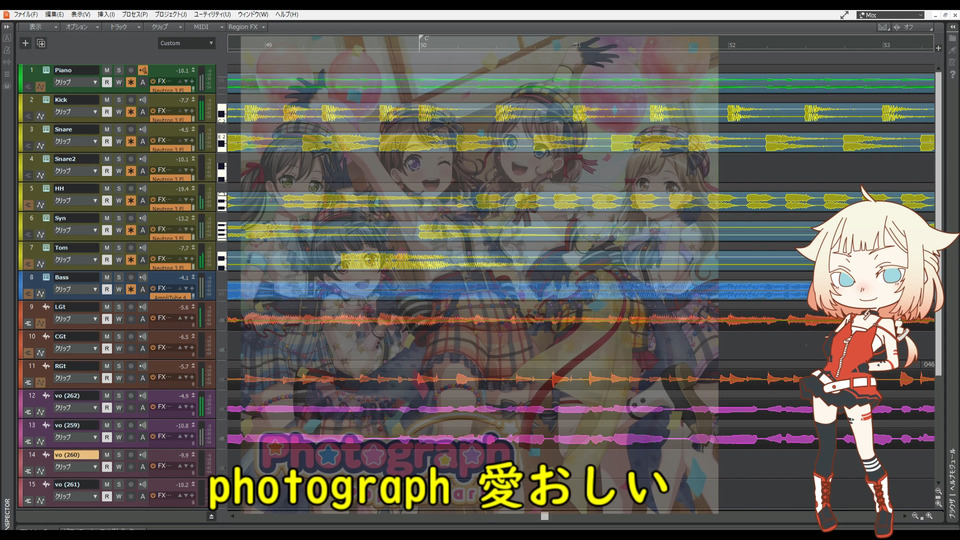Click the FX rack label on Tom track
Image resolution: width=960 pixels, height=540 pixels.
click(163, 259)
